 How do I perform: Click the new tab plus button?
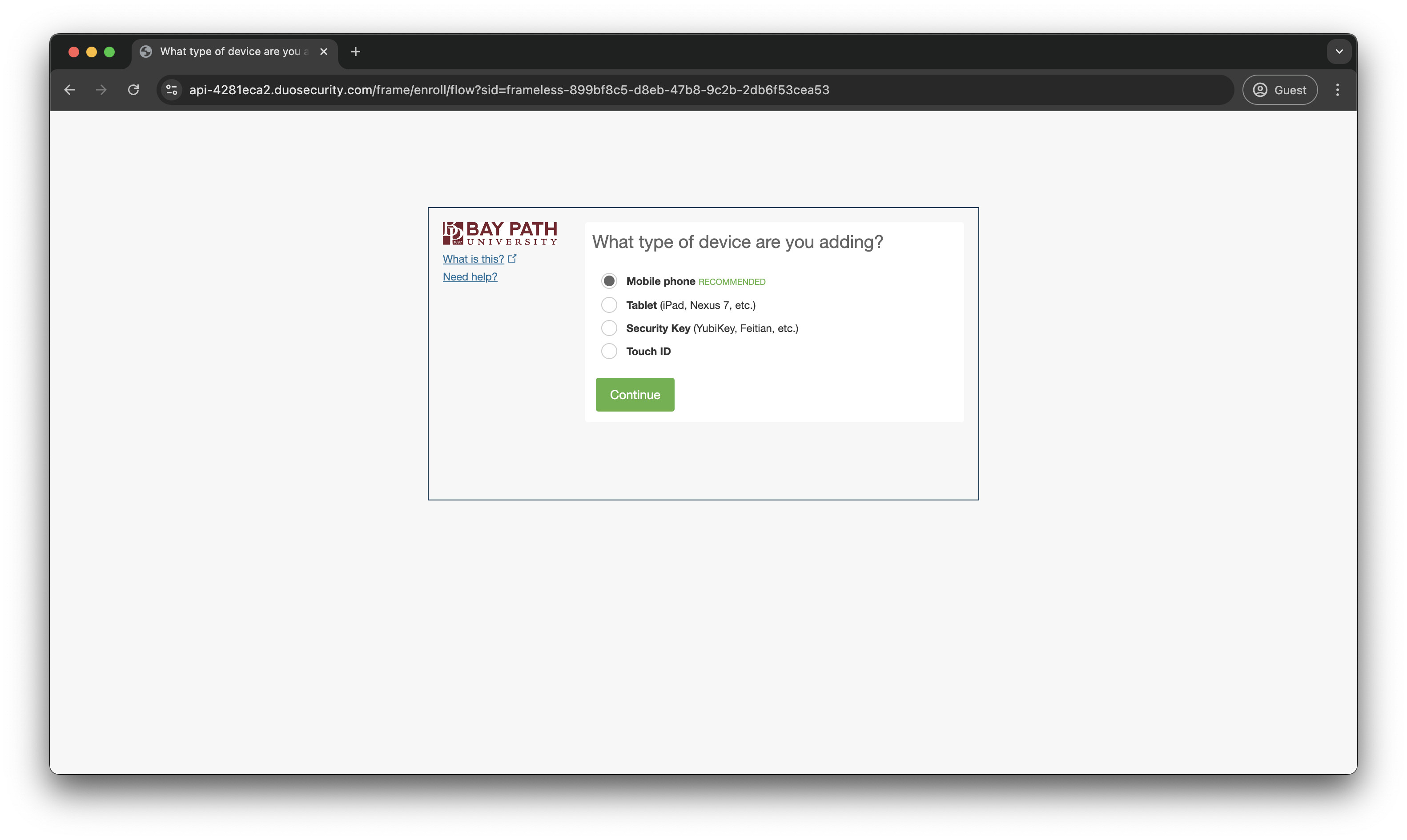356,52
